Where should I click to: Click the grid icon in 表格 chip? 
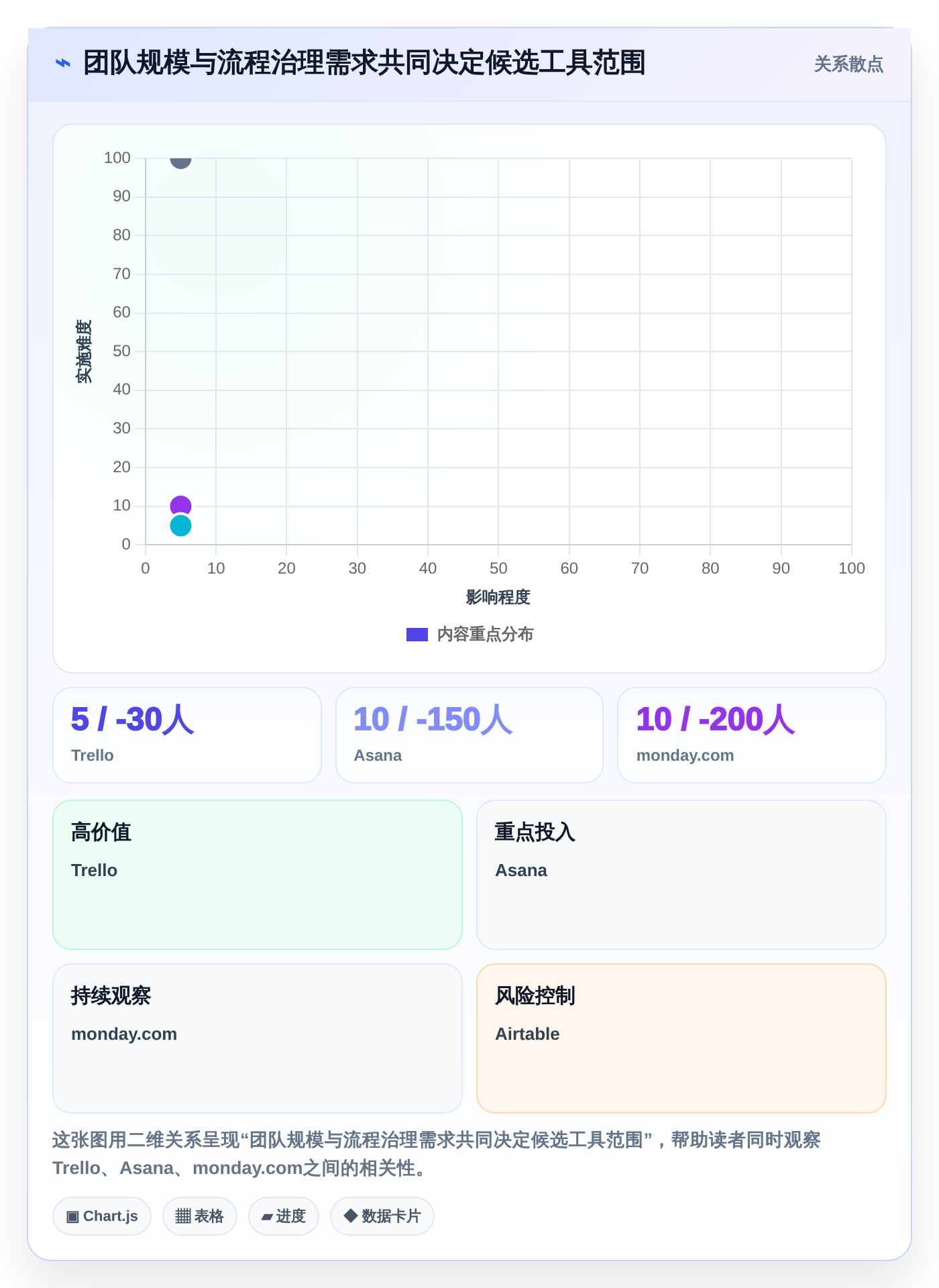click(x=183, y=1216)
